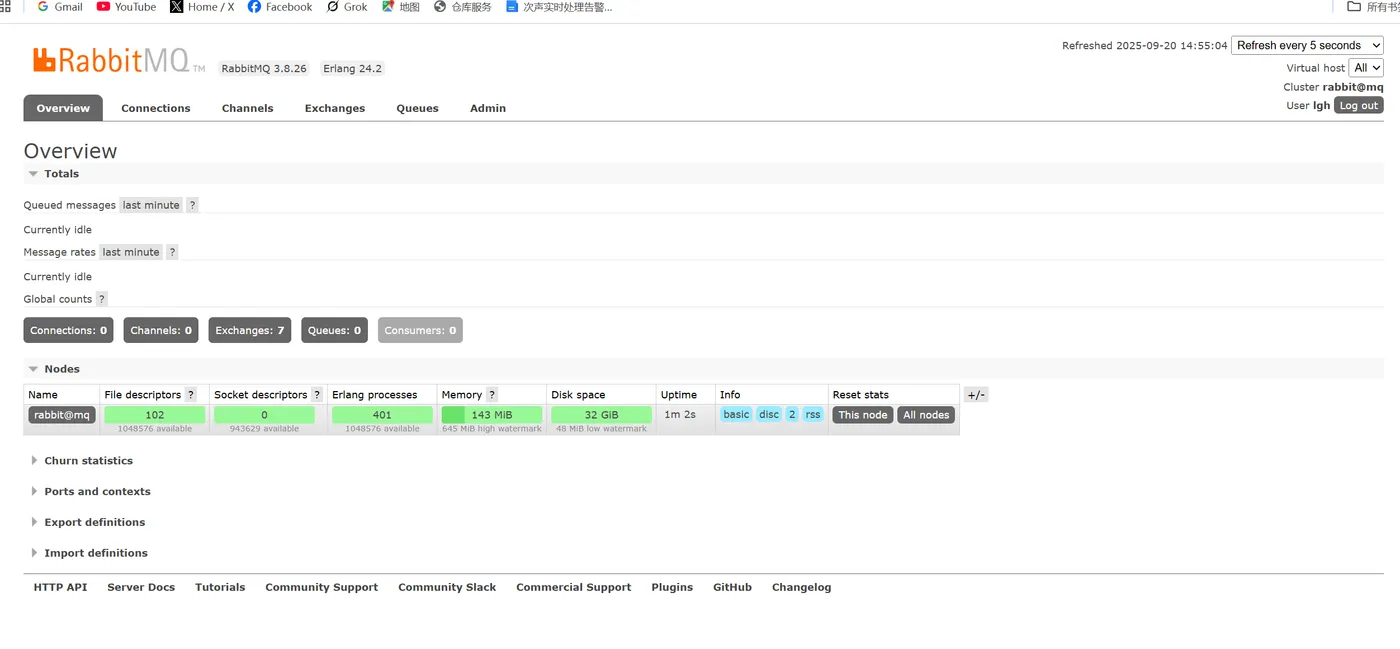Change Message rates last minute range

(131, 252)
